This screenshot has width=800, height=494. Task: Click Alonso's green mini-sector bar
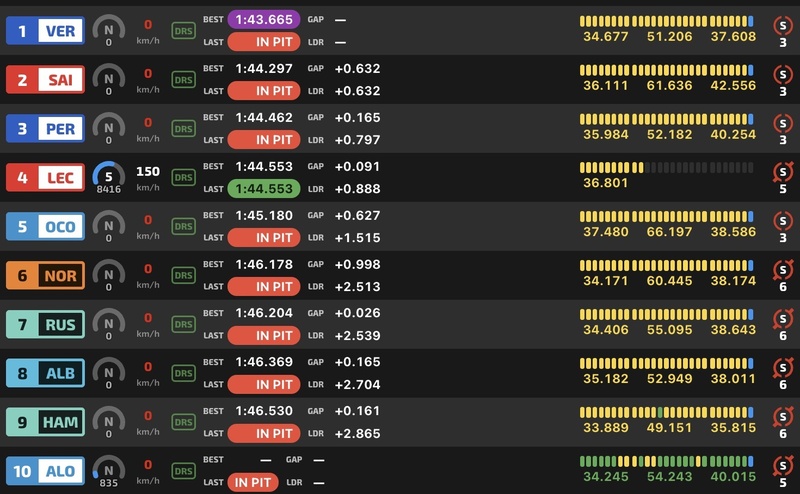(x=666, y=461)
